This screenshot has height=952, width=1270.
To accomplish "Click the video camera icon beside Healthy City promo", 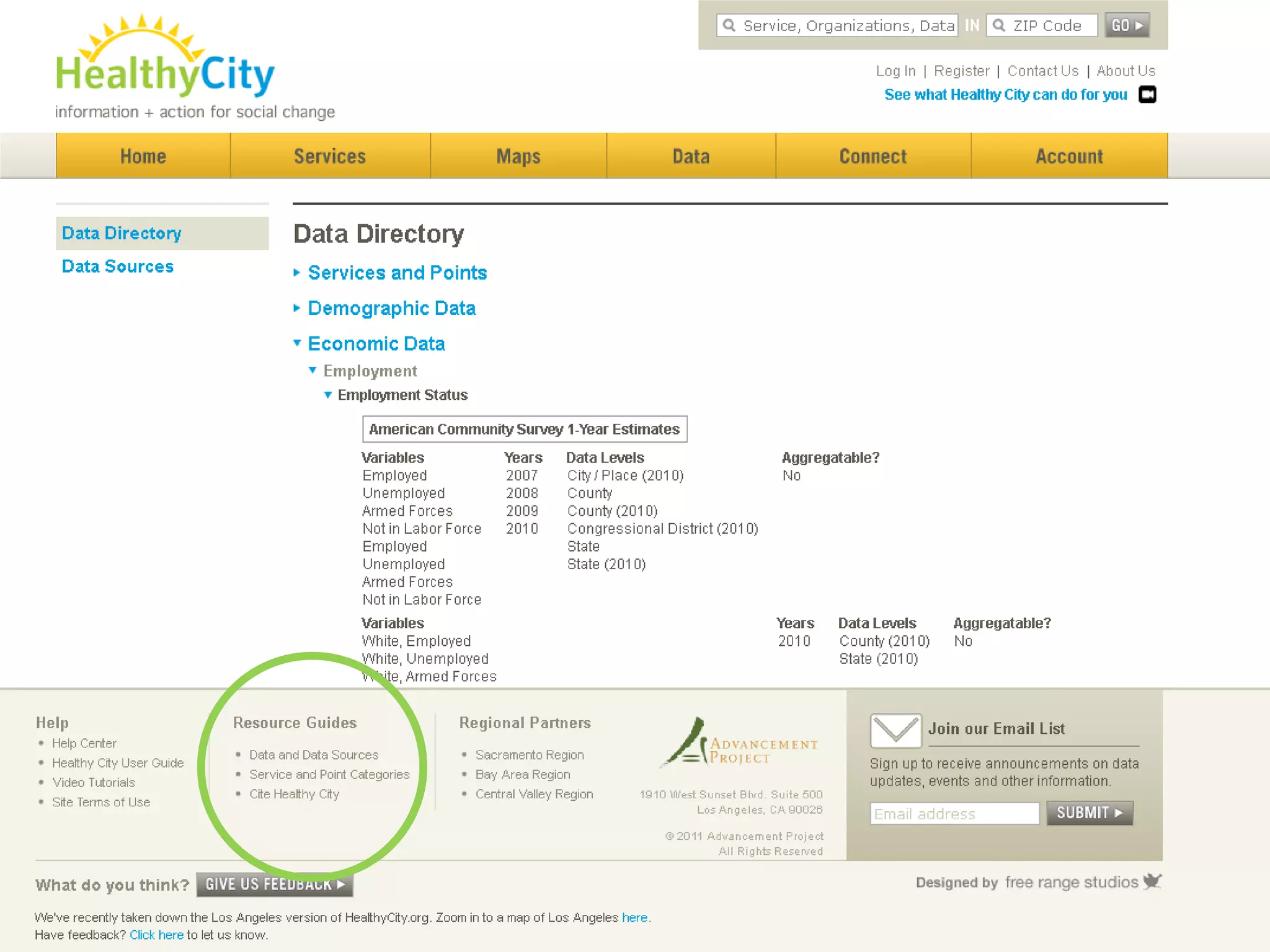I will [1147, 95].
